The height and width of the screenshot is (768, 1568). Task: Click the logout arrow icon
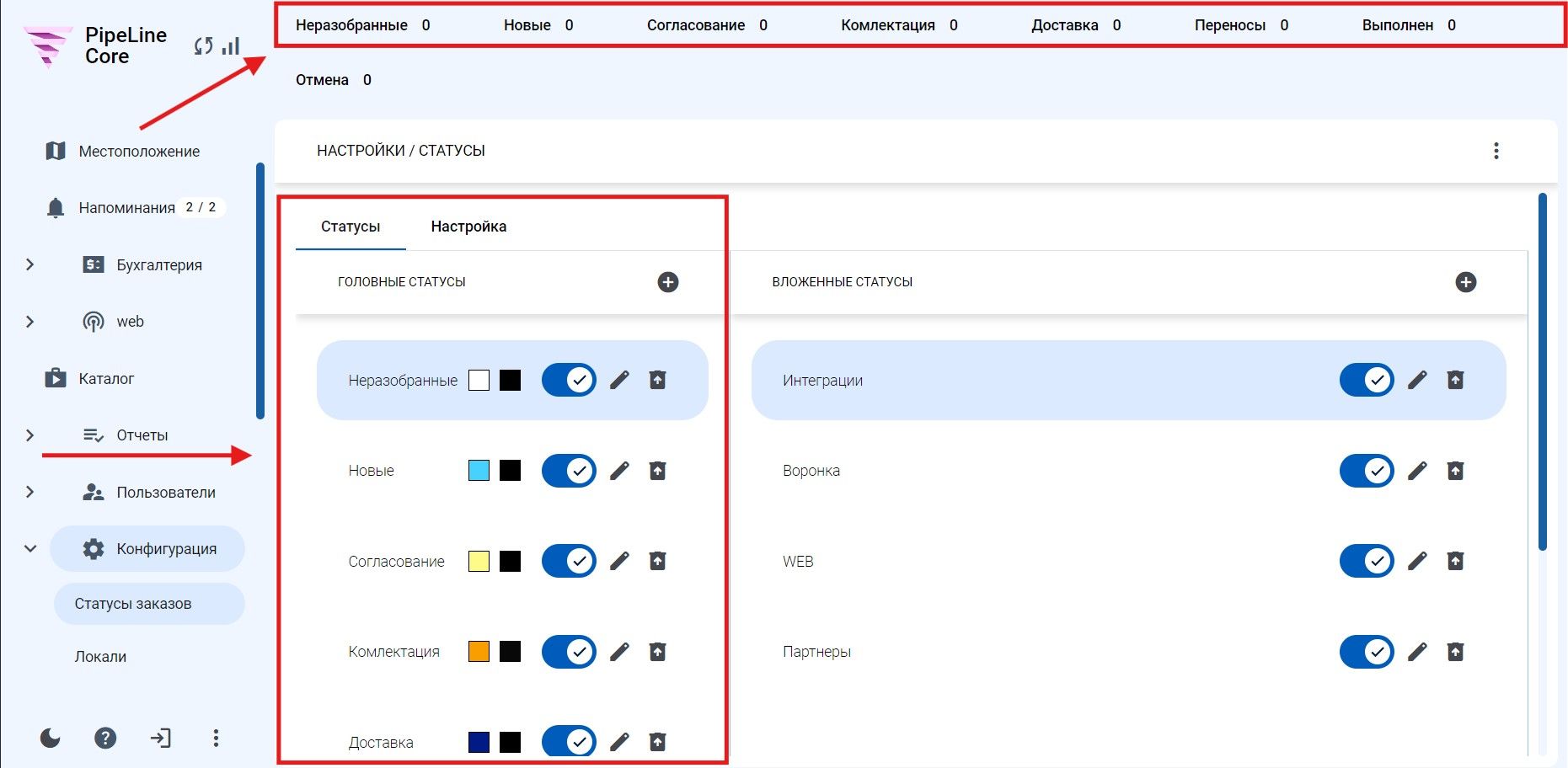pyautogui.click(x=160, y=739)
